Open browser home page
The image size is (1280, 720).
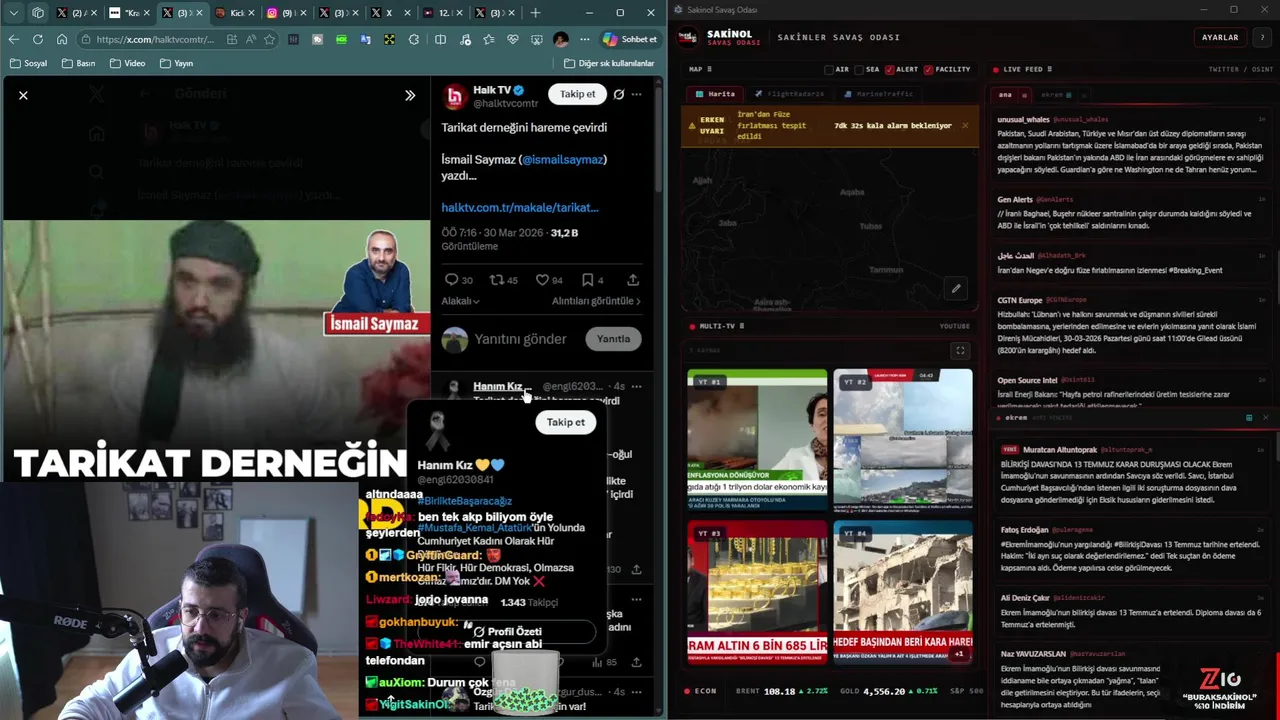(x=62, y=39)
